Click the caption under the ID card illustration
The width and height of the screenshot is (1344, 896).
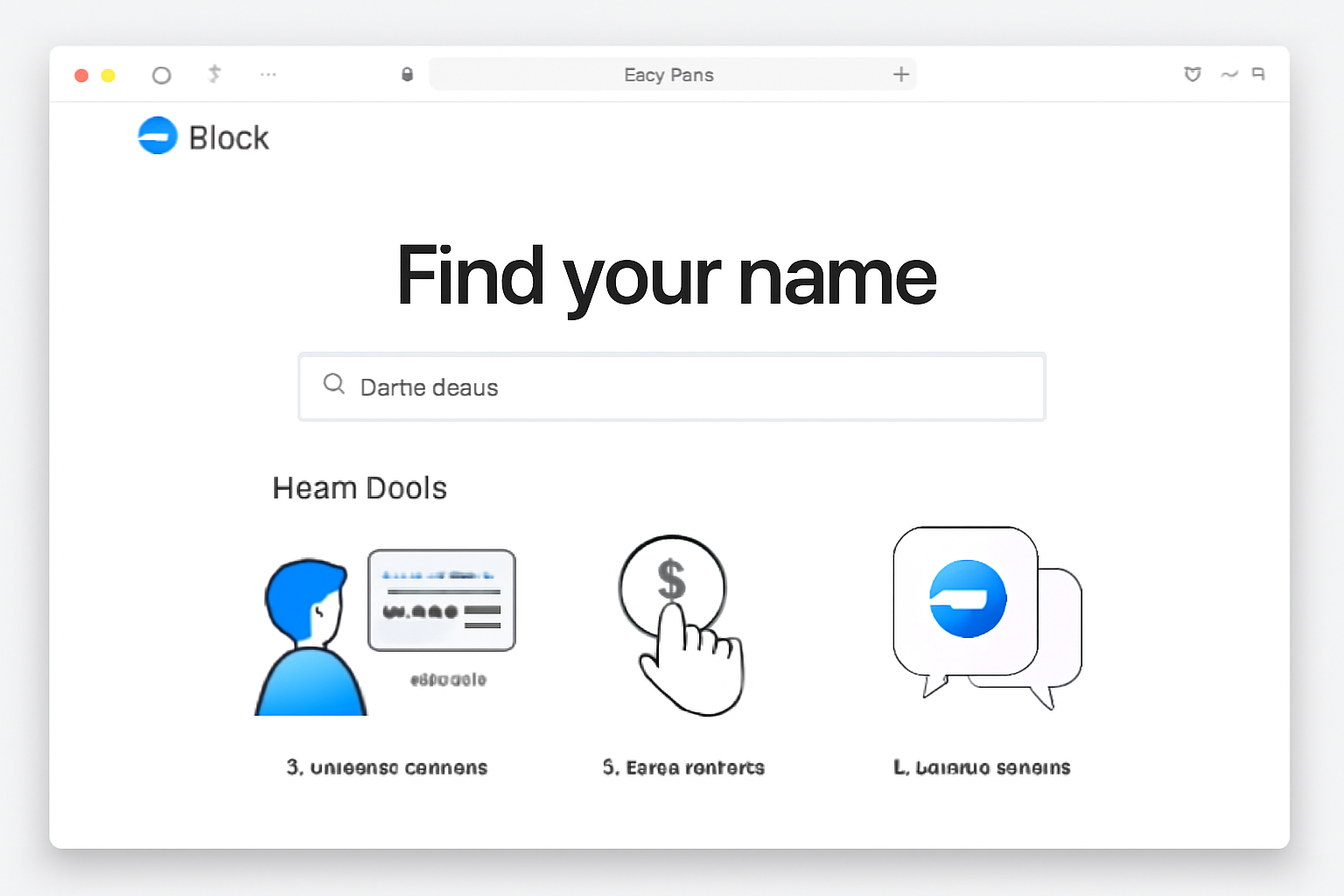click(386, 766)
